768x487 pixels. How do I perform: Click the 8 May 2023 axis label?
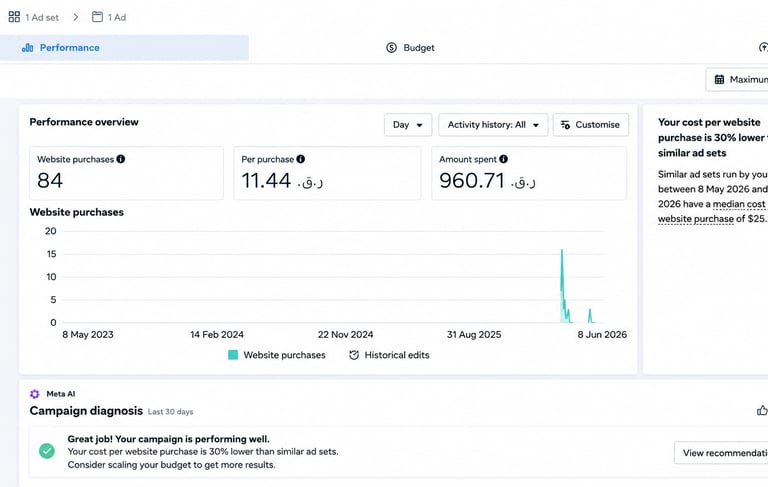(88, 335)
